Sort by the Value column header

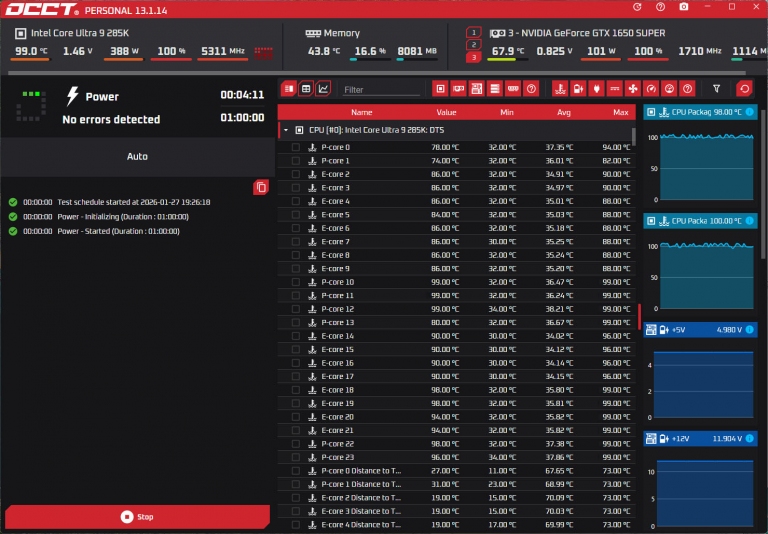[x=446, y=113]
